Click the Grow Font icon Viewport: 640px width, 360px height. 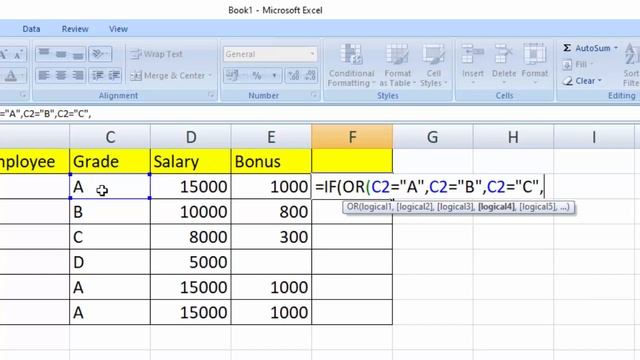click(4, 54)
